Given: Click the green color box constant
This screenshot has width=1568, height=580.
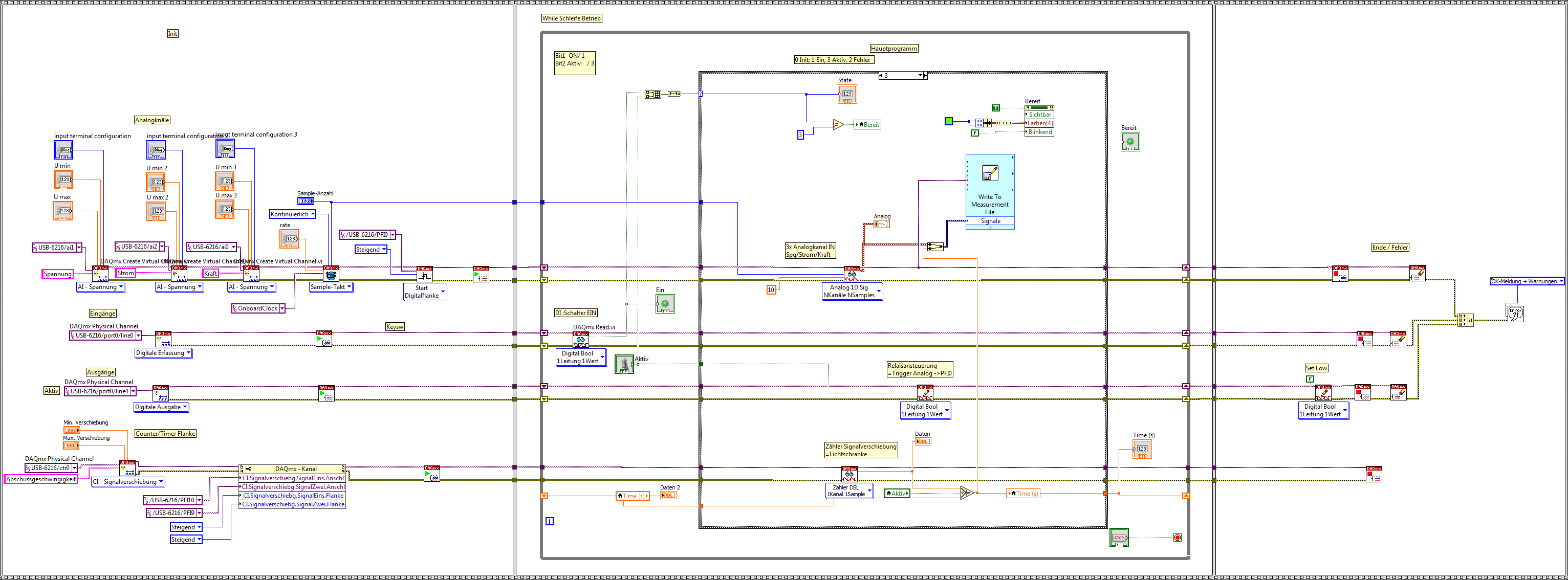Looking at the screenshot, I should pyautogui.click(x=948, y=121).
